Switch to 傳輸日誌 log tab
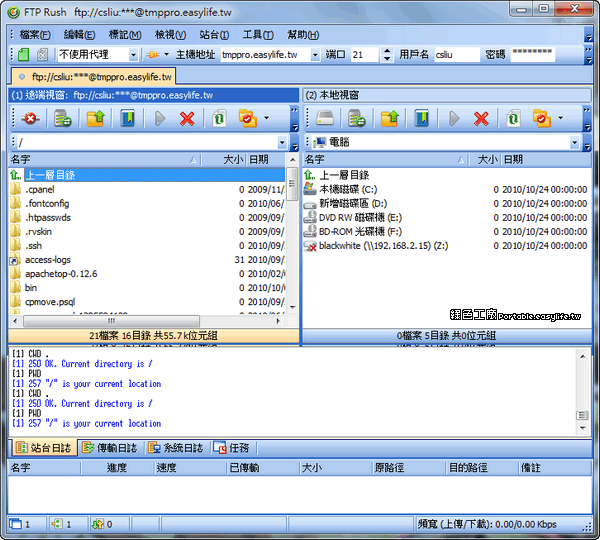Viewport: 600px width, 540px height. tap(110, 448)
